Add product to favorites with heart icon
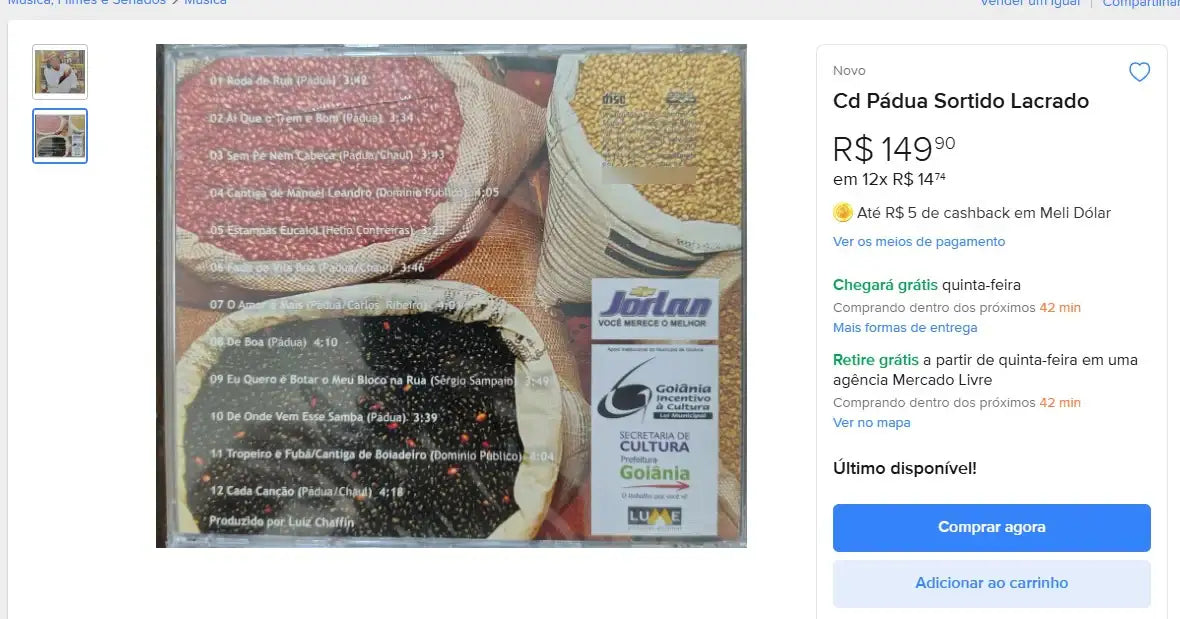This screenshot has width=1180, height=619. pos(1139,72)
